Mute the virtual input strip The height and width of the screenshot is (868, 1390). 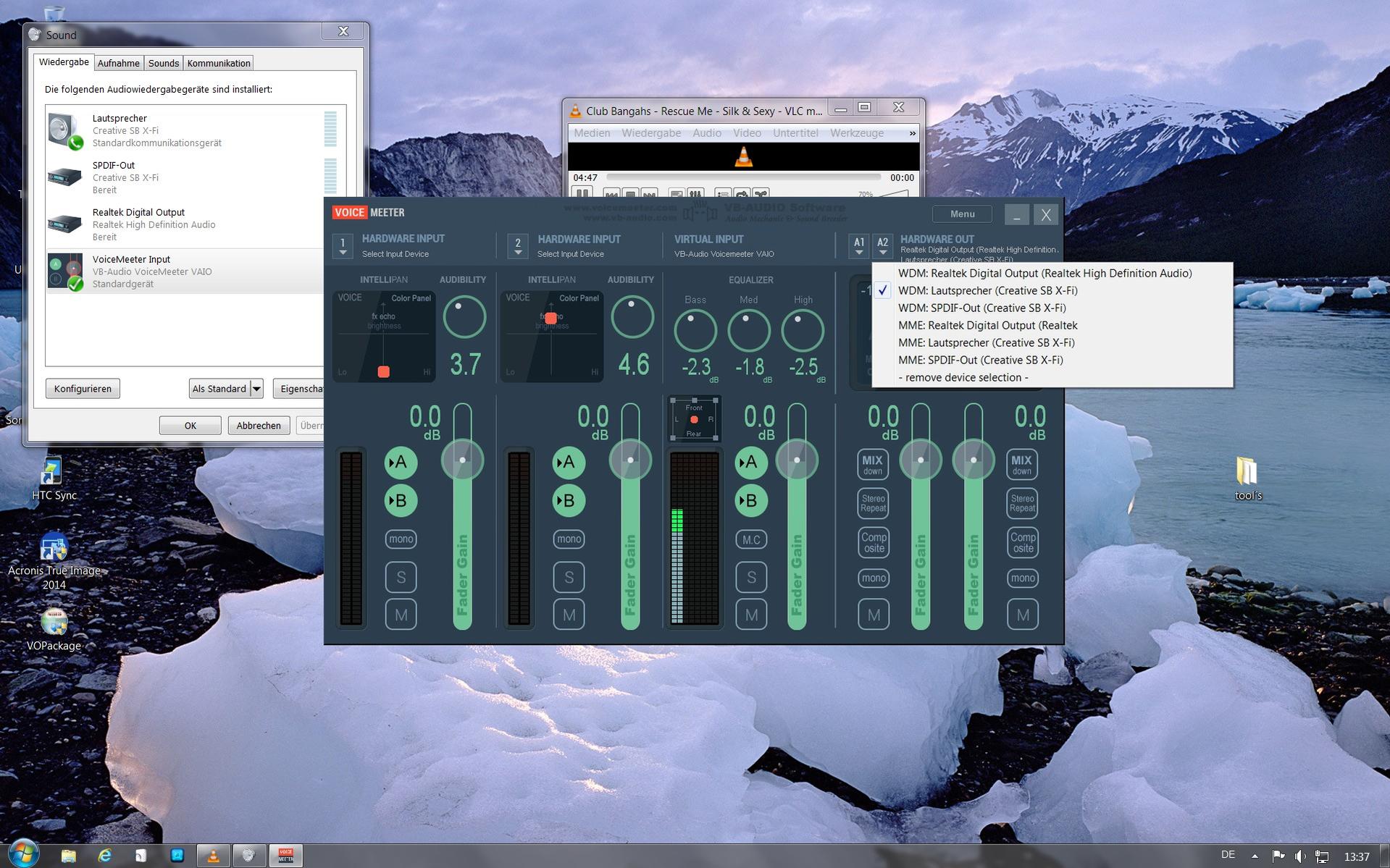tap(751, 615)
